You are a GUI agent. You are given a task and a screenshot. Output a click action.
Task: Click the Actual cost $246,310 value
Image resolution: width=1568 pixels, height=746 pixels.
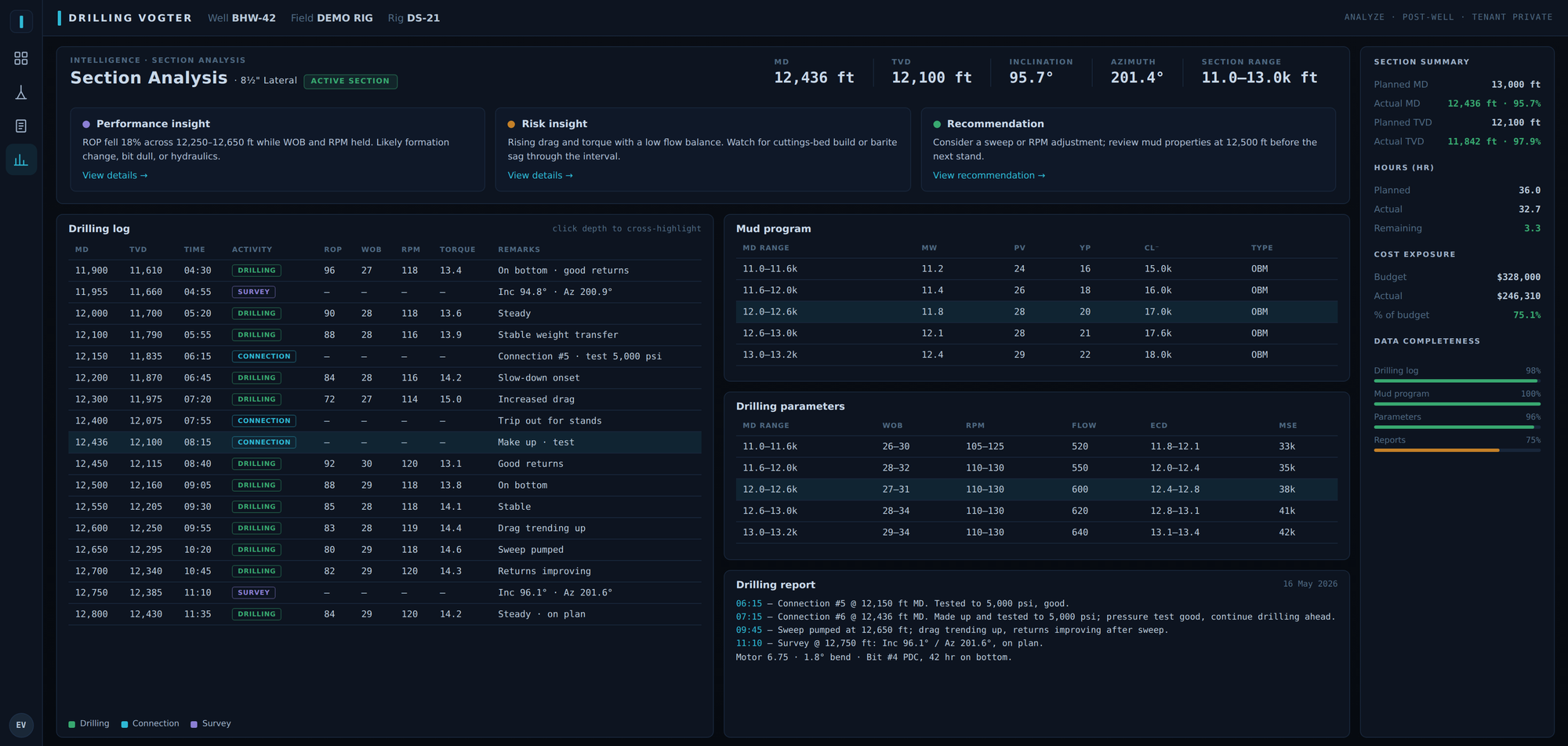tap(1519, 296)
